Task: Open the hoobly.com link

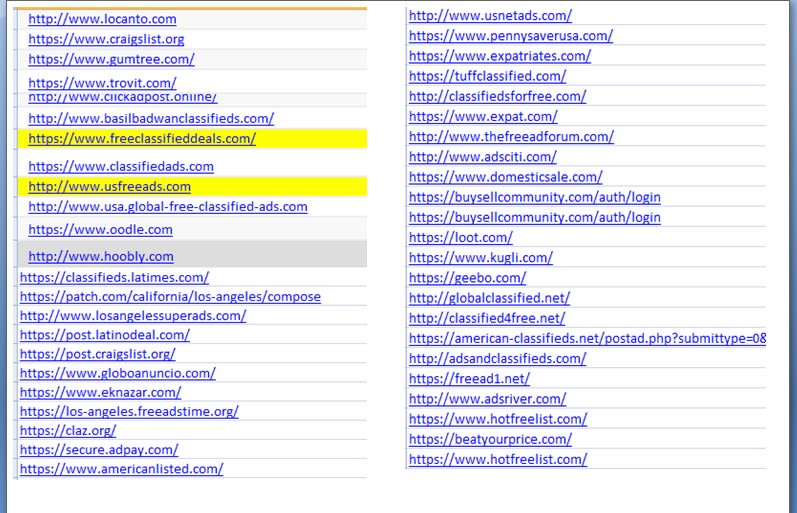Action: point(101,257)
